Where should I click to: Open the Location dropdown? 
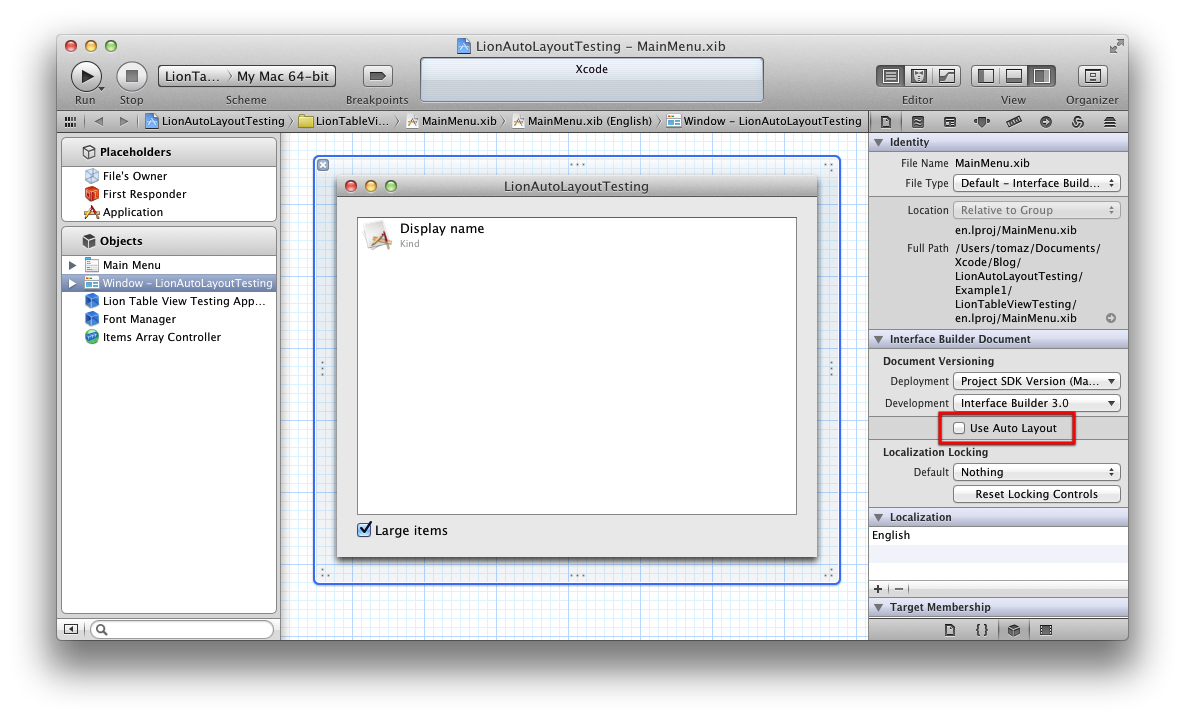pyautogui.click(x=1036, y=210)
